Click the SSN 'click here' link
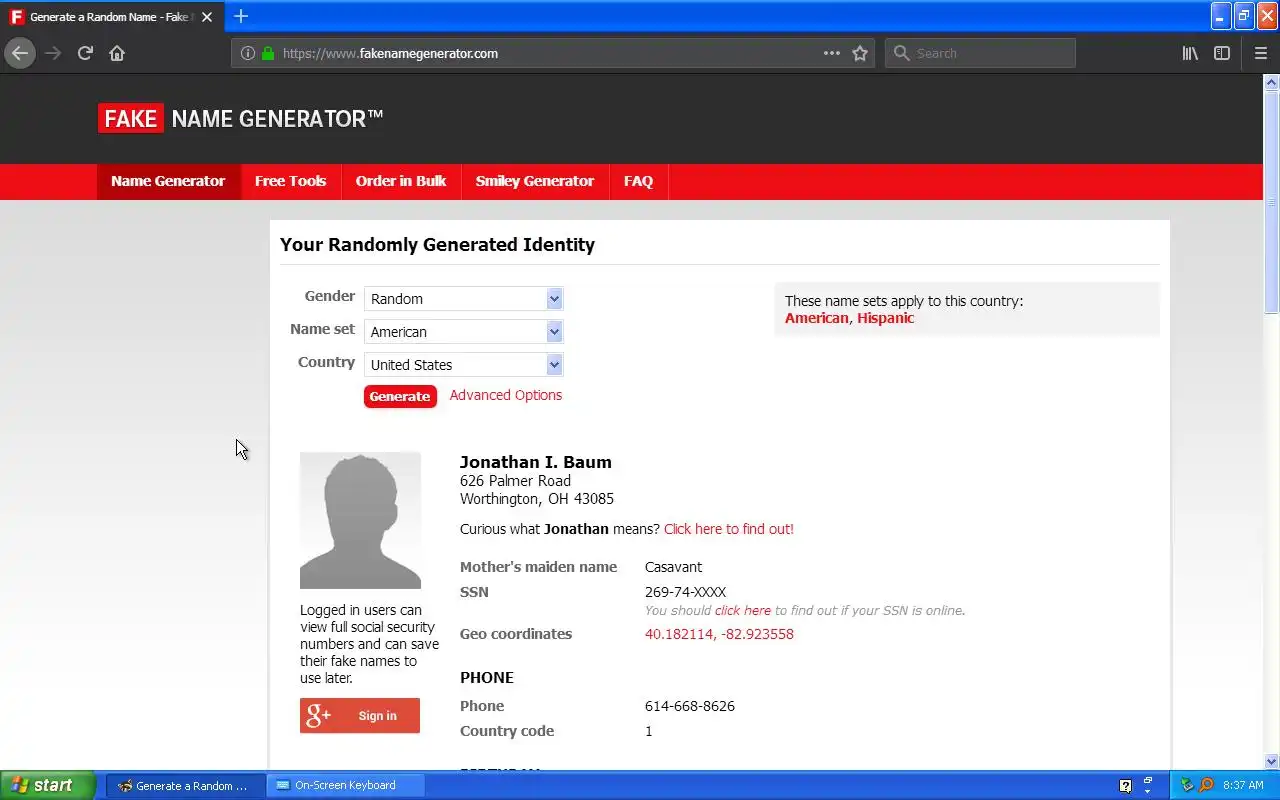The width and height of the screenshot is (1280, 800). tap(743, 610)
